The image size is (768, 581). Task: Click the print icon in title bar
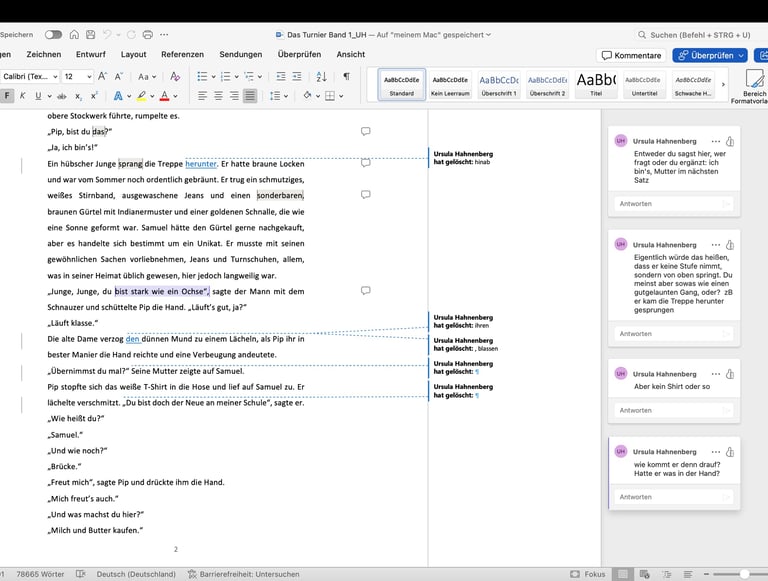click(149, 35)
